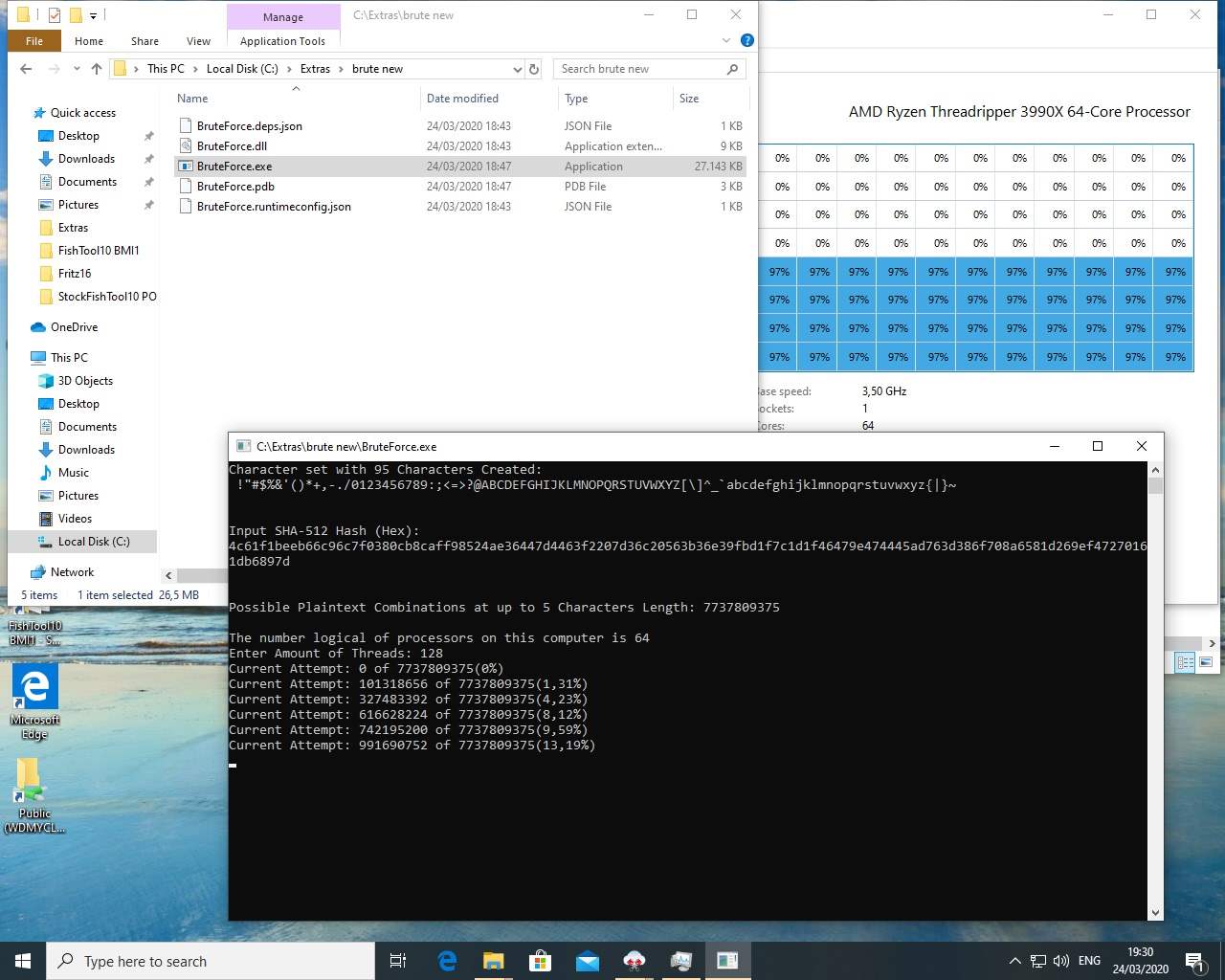Open Videos under This PC
This screenshot has height=980, width=1225.
click(x=75, y=518)
